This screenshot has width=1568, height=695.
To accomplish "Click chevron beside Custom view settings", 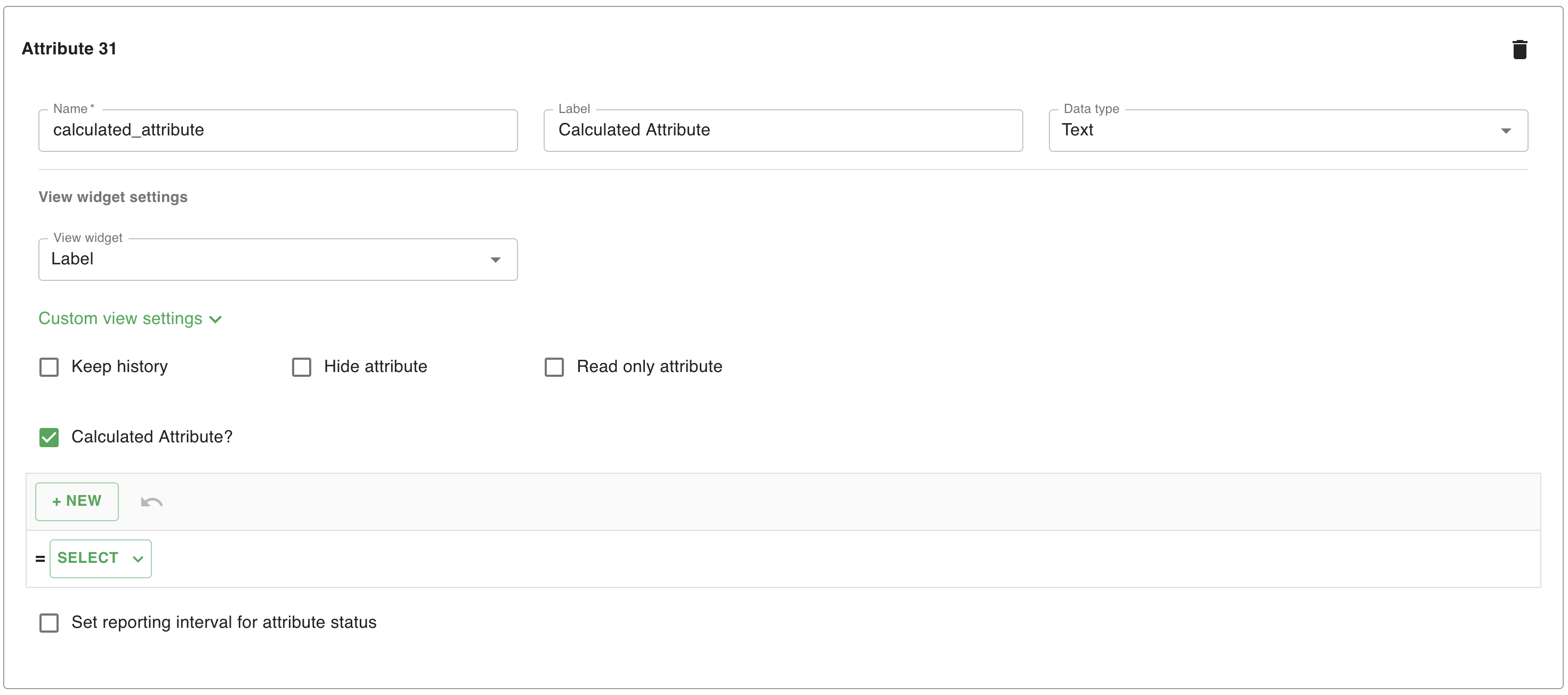I will (215, 319).
